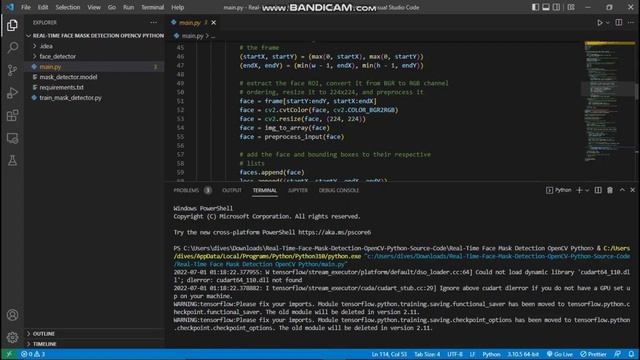Maximize the panel size with chevron up
Screen dimensions: 640x360
[x=622, y=190]
